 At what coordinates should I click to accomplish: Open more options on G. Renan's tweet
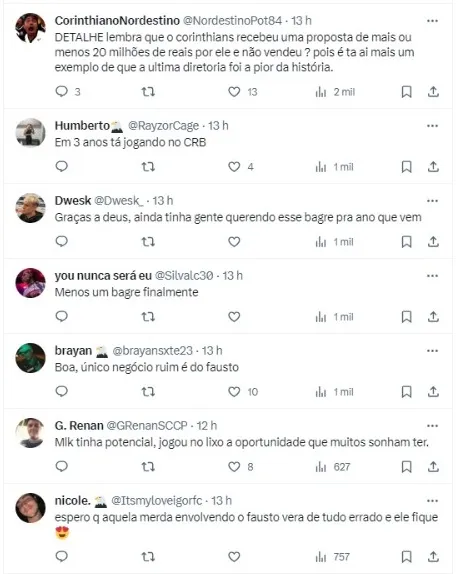tap(432, 426)
